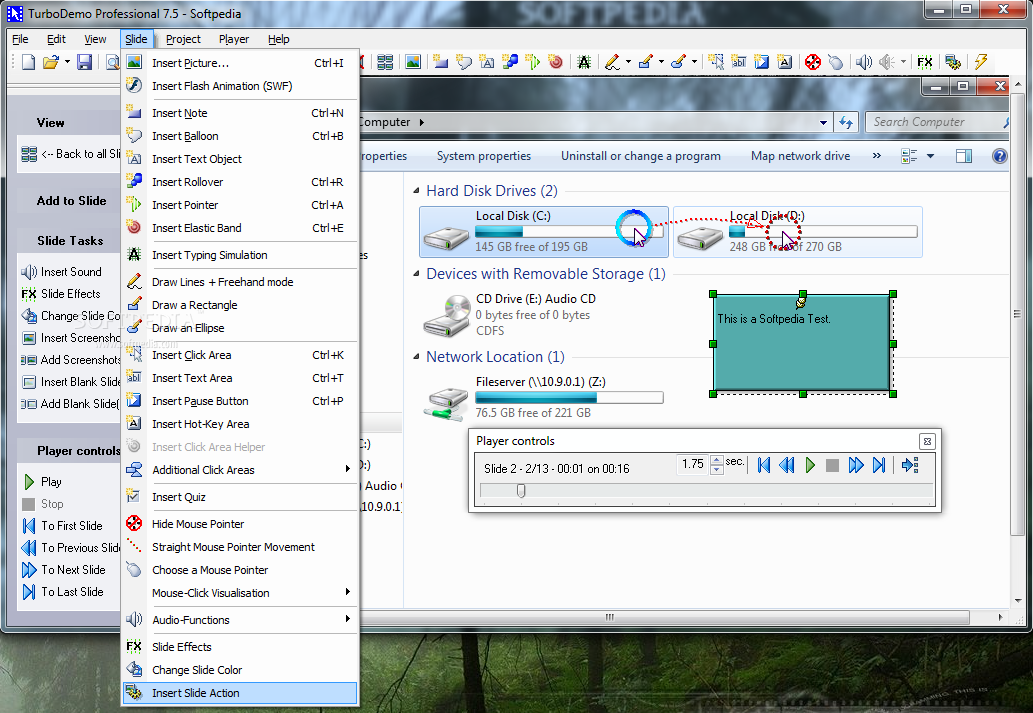
Task: Click the Insert Pointer toolbar icon
Action: (x=532, y=62)
